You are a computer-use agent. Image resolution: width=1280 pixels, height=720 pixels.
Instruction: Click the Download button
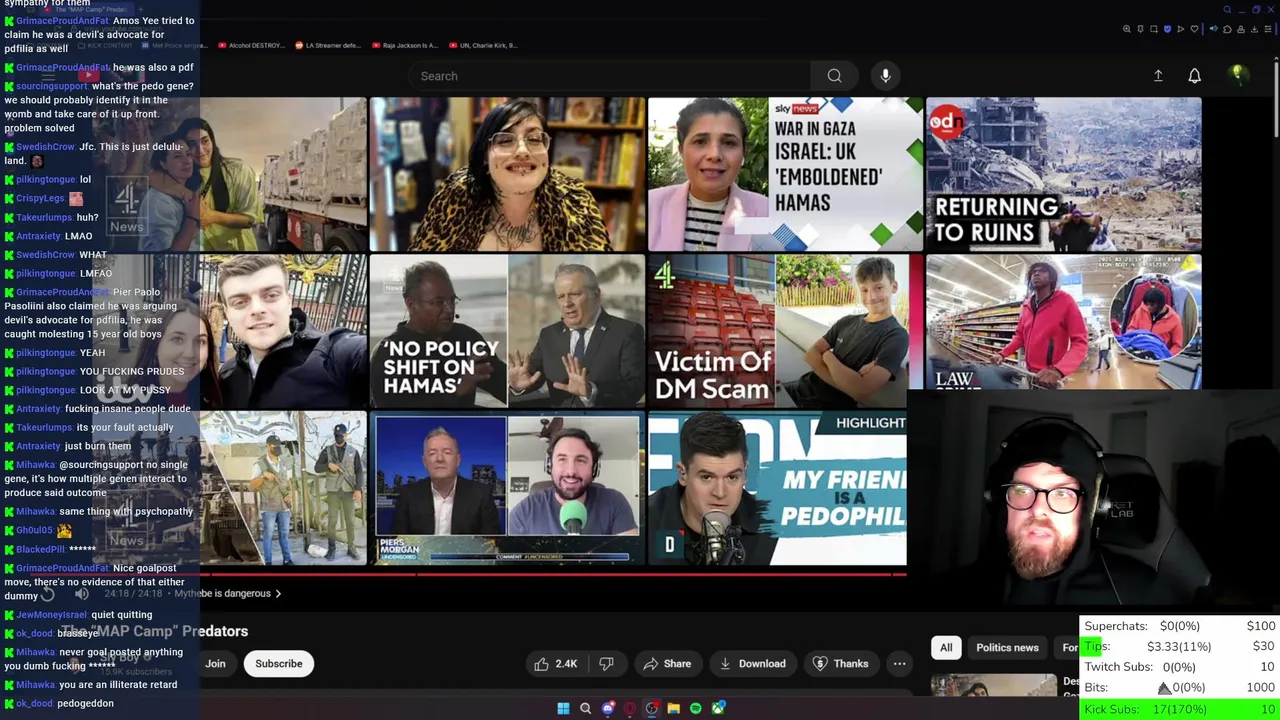click(x=751, y=664)
